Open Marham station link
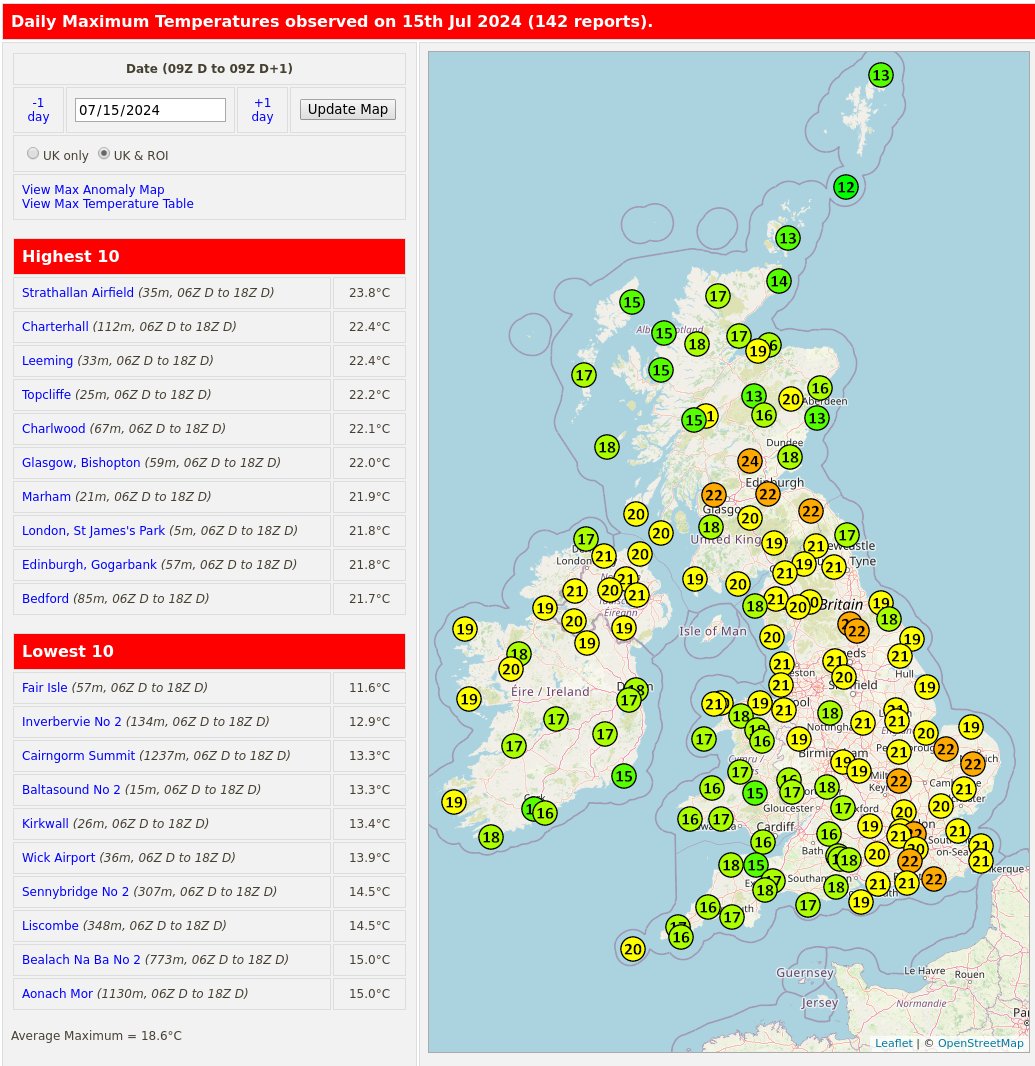Image resolution: width=1035 pixels, height=1066 pixels. pos(46,496)
